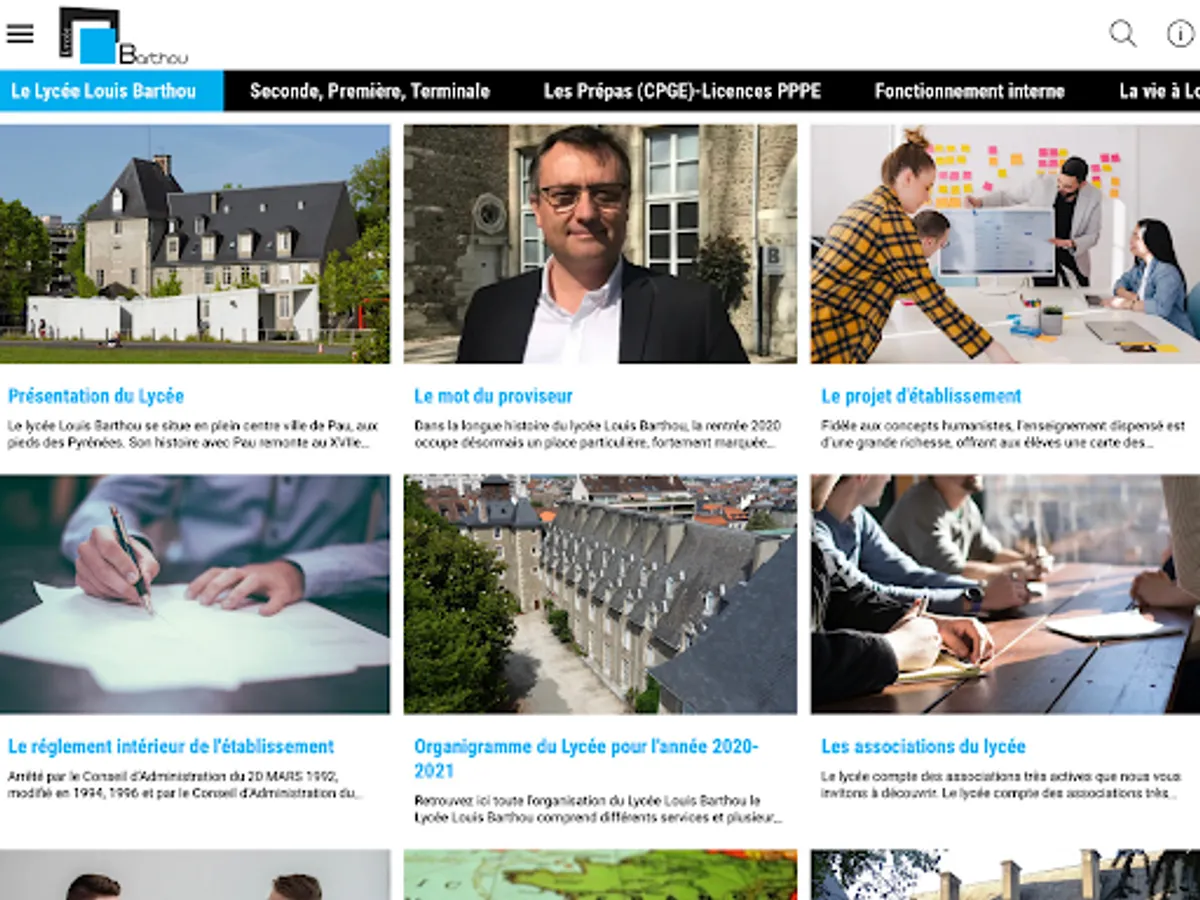Tap the Lycée Barthou logo
1200x900 pixels.
click(x=122, y=36)
